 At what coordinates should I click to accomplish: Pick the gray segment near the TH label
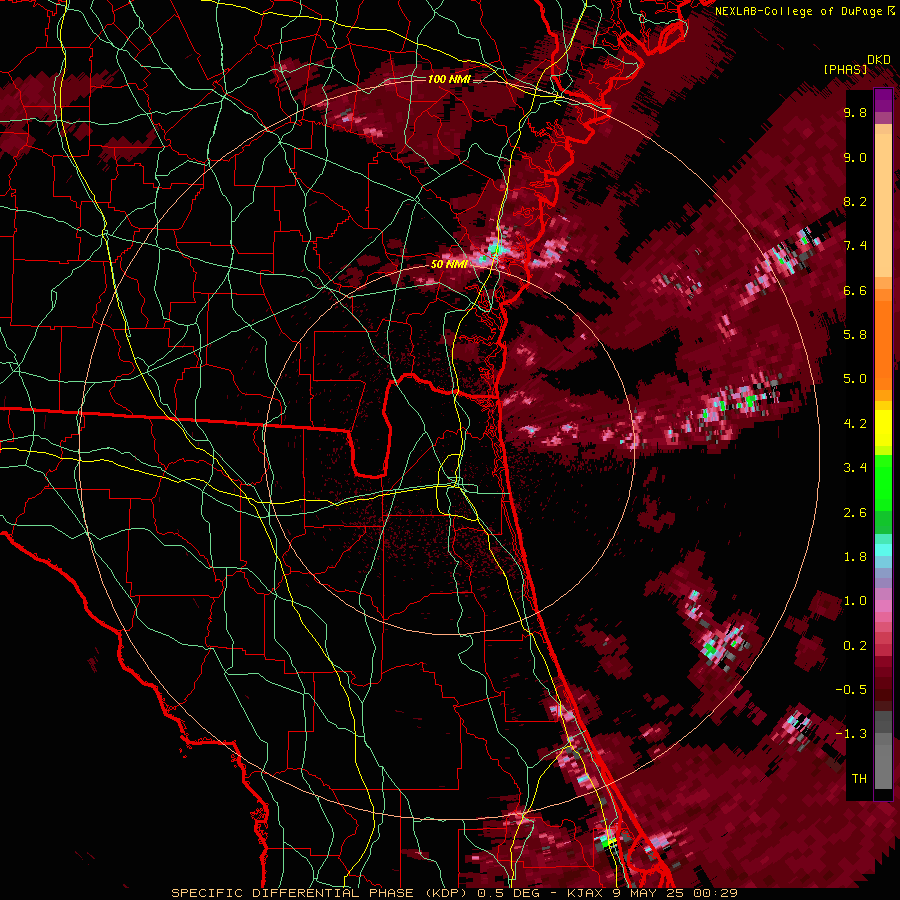(883, 769)
